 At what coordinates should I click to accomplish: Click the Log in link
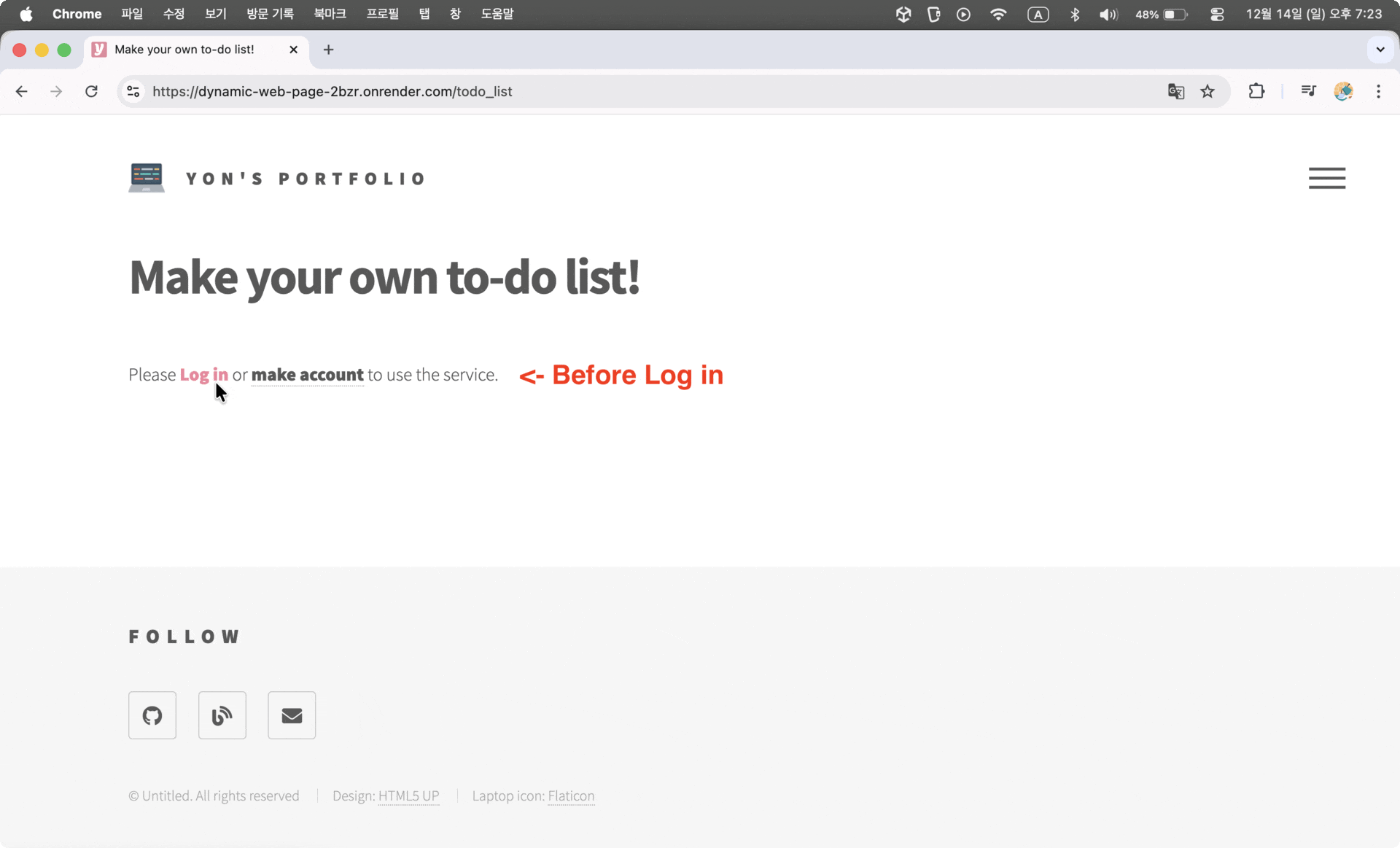click(x=203, y=375)
